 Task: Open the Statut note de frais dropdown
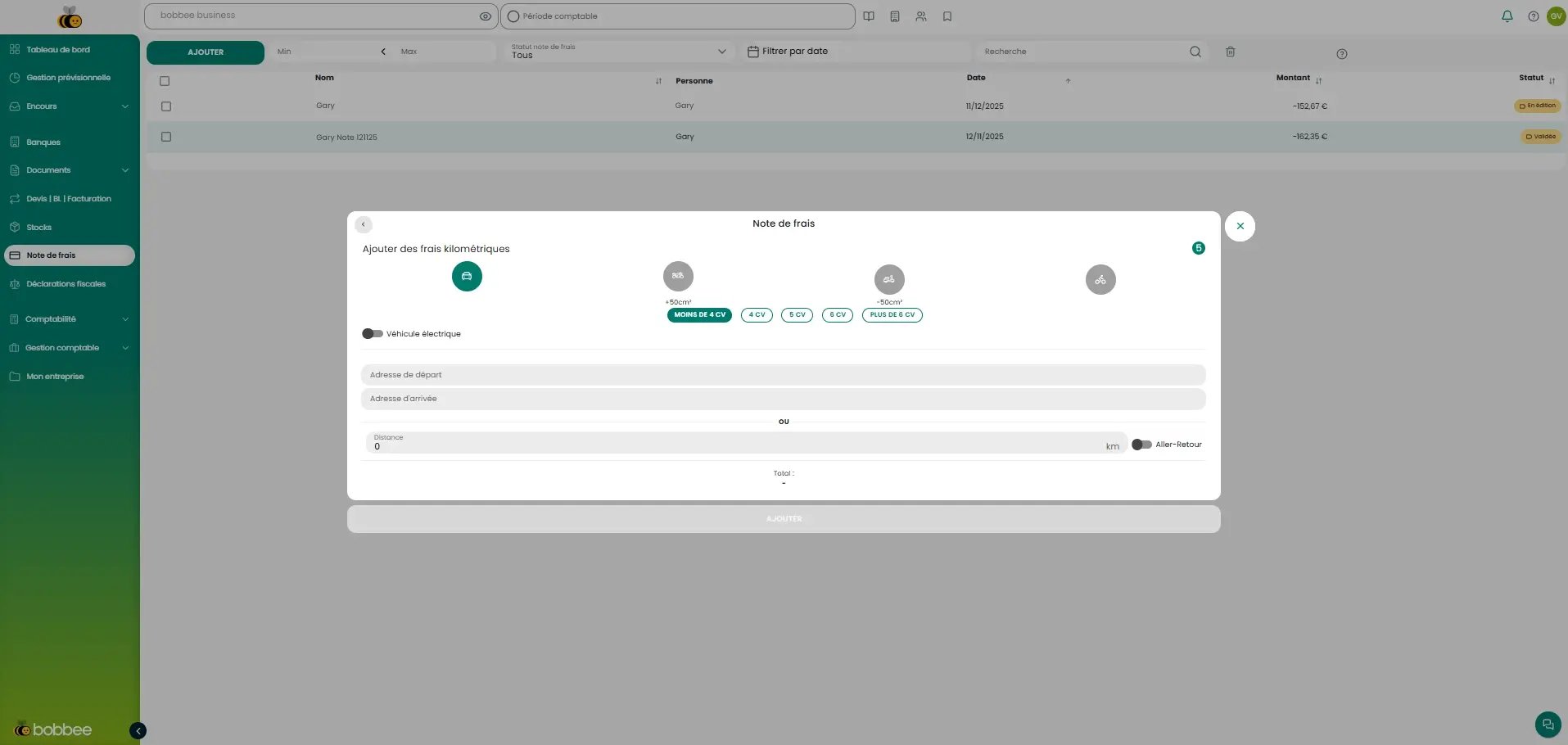[618, 52]
